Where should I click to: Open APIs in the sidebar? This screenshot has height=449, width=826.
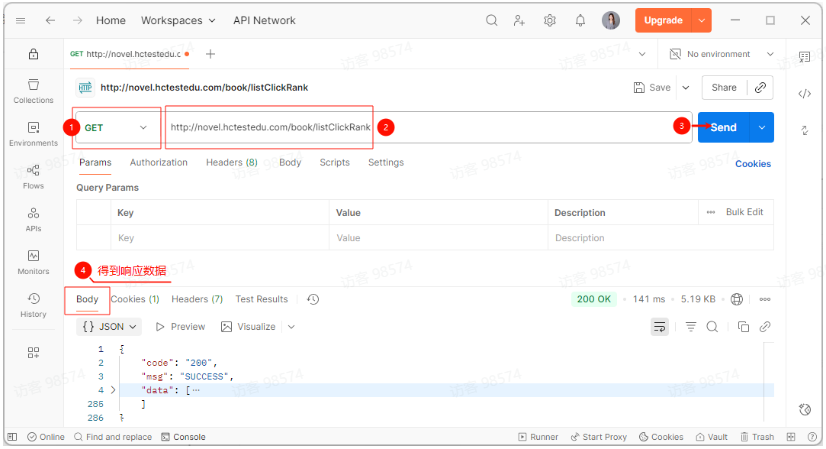33,220
